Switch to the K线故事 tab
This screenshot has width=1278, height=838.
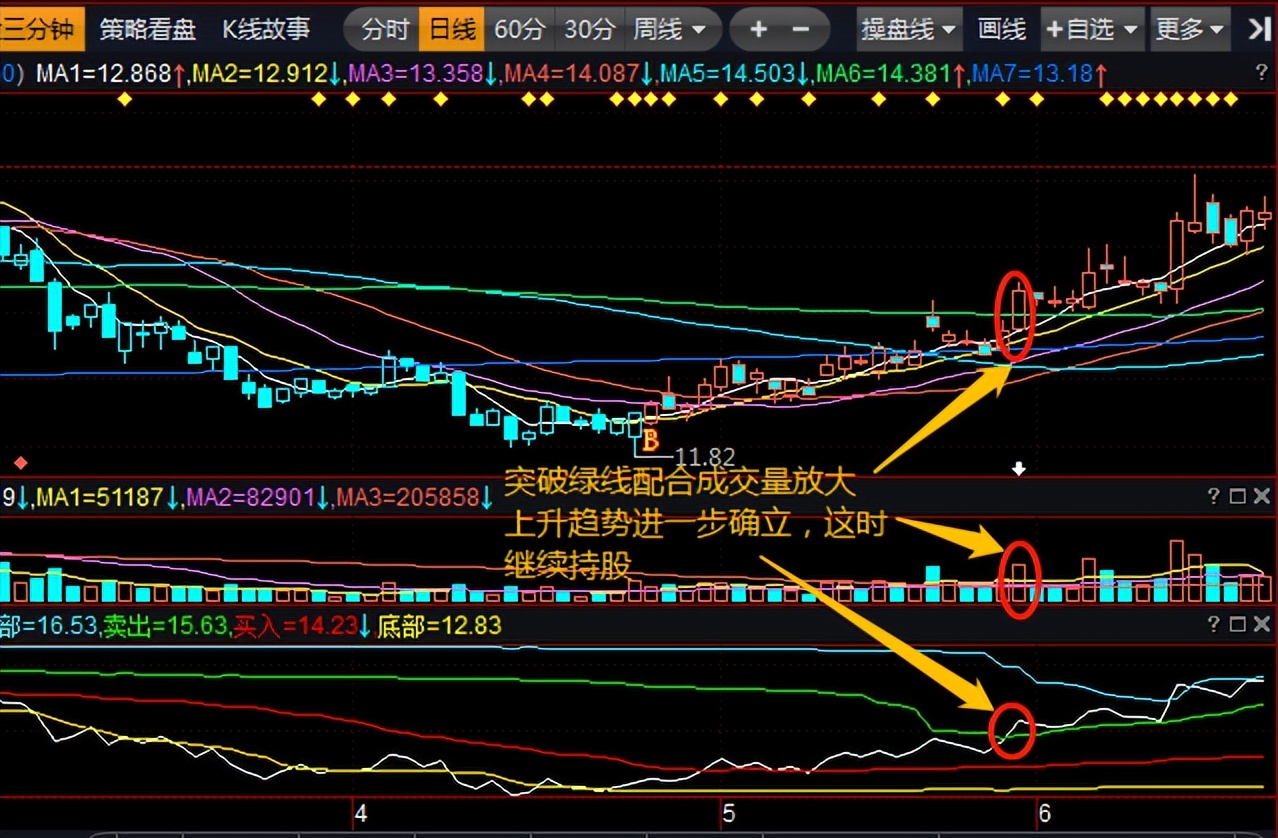266,29
